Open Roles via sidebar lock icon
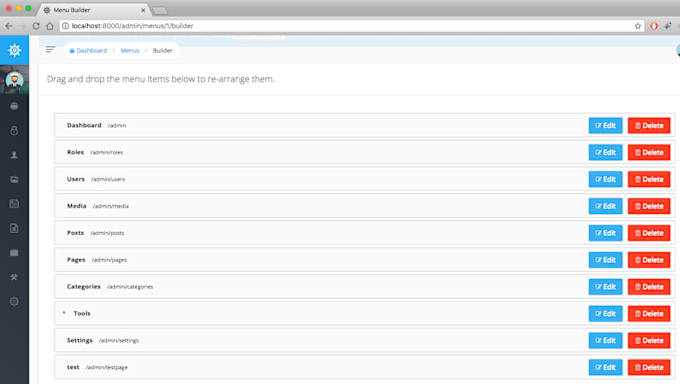The width and height of the screenshot is (680, 384). 14,130
